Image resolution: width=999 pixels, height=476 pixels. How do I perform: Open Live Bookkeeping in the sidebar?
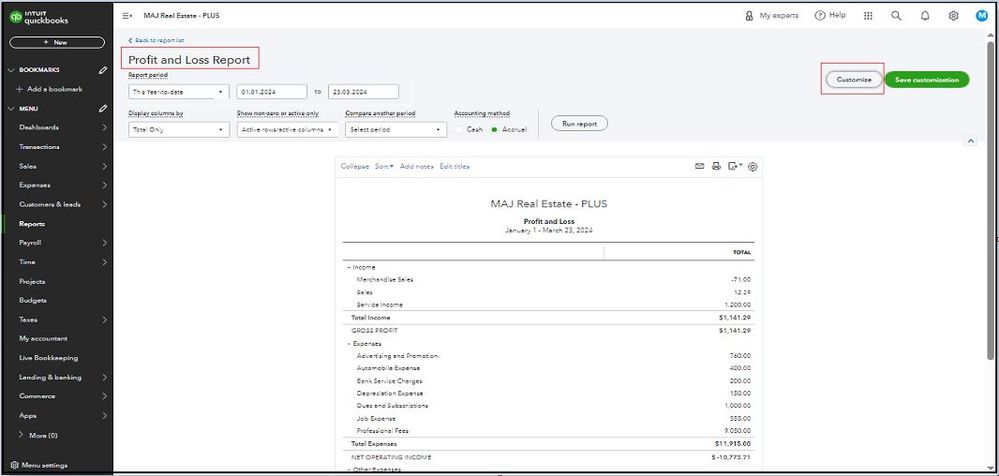(x=48, y=357)
